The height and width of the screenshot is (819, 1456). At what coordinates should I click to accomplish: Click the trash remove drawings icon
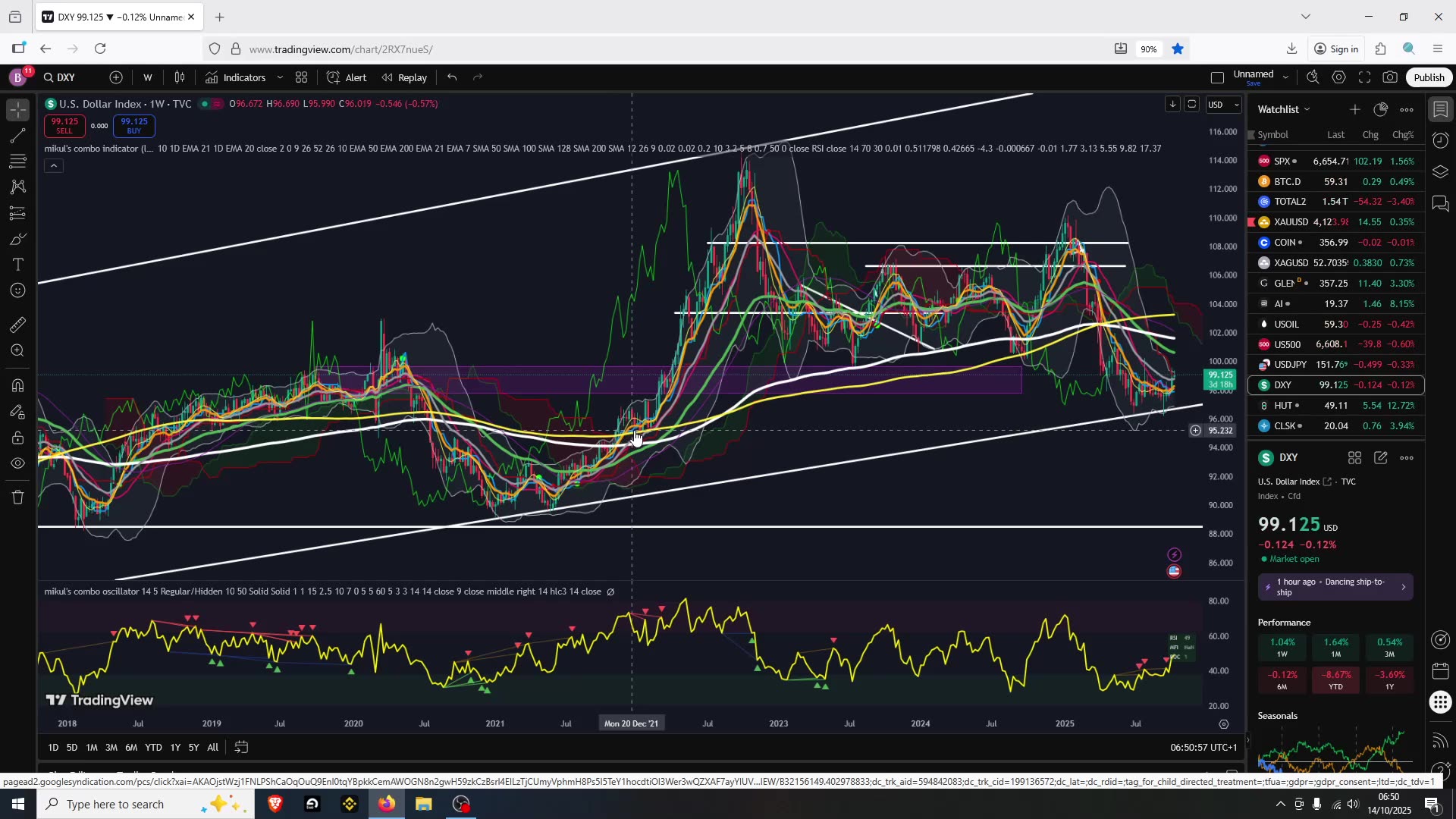18,497
